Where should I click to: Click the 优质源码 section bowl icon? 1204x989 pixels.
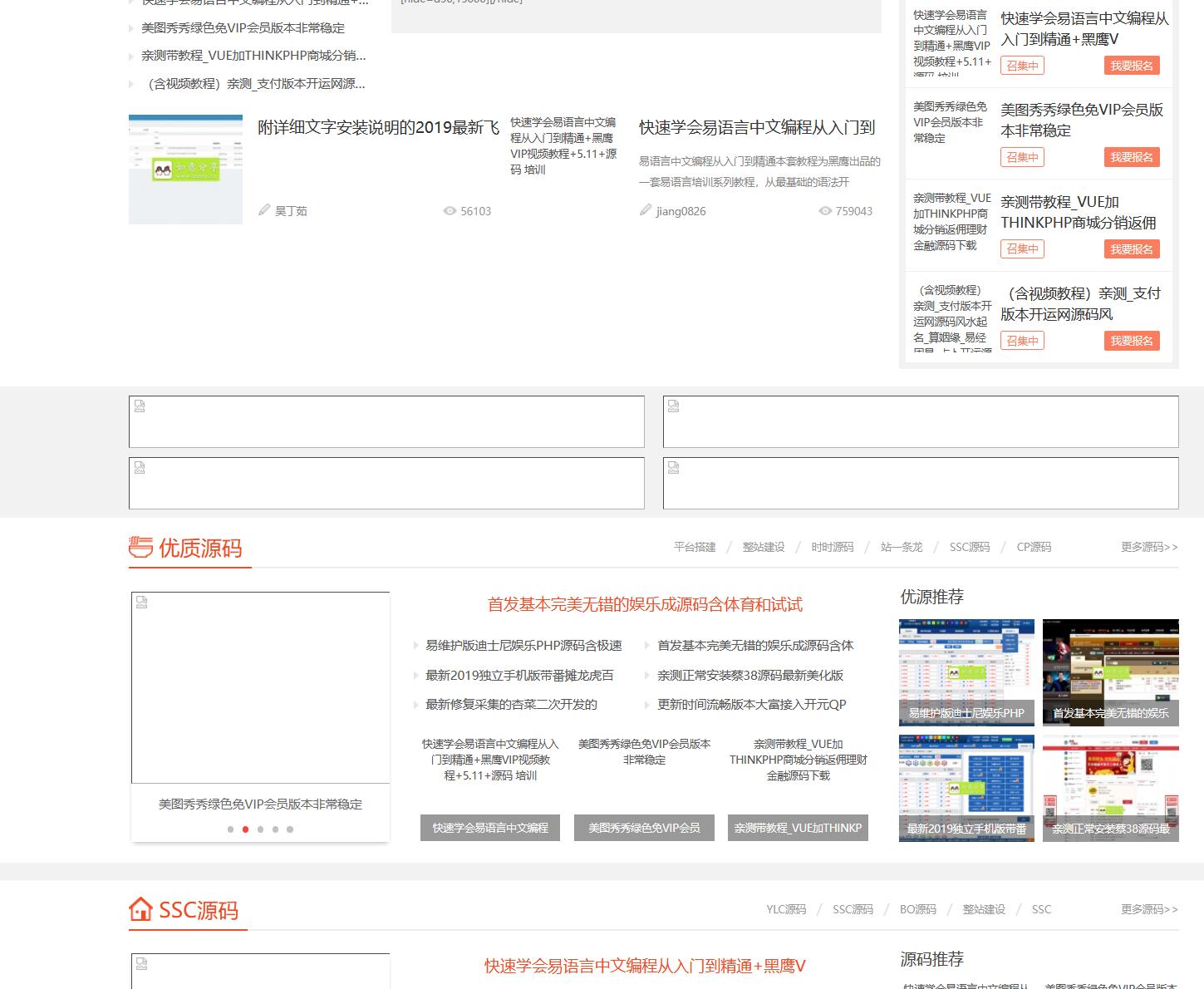tap(141, 547)
